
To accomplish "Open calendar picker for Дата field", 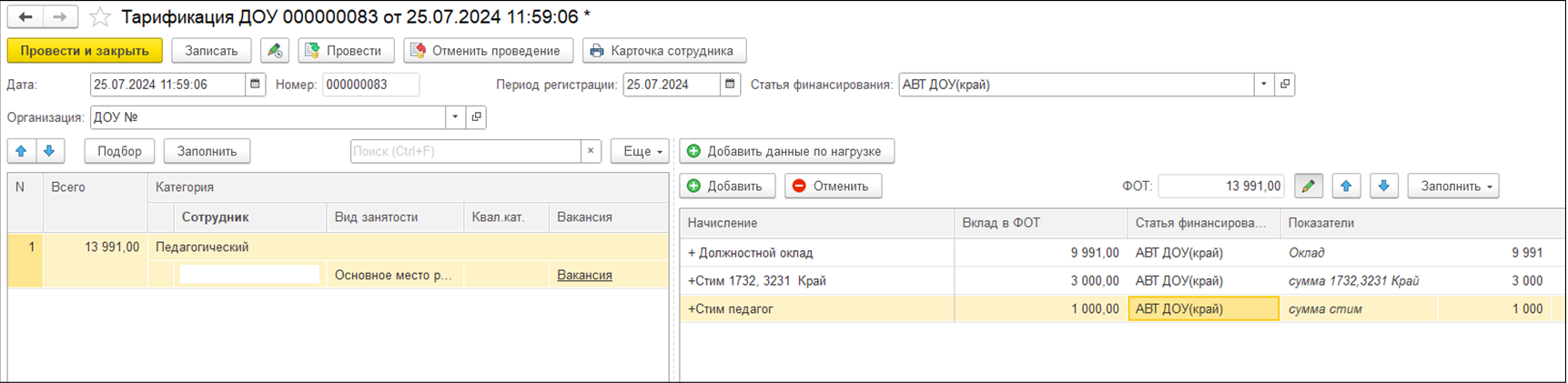I will (256, 85).
